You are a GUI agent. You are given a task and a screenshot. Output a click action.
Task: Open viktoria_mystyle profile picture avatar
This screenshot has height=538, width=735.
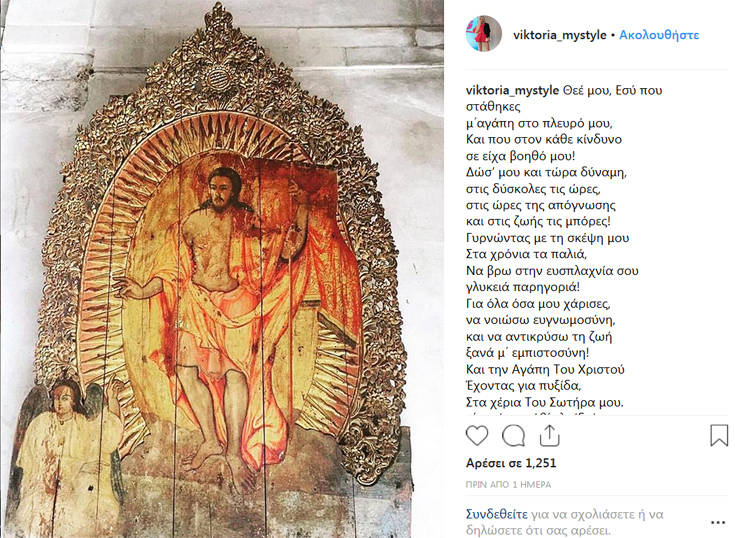click(484, 34)
